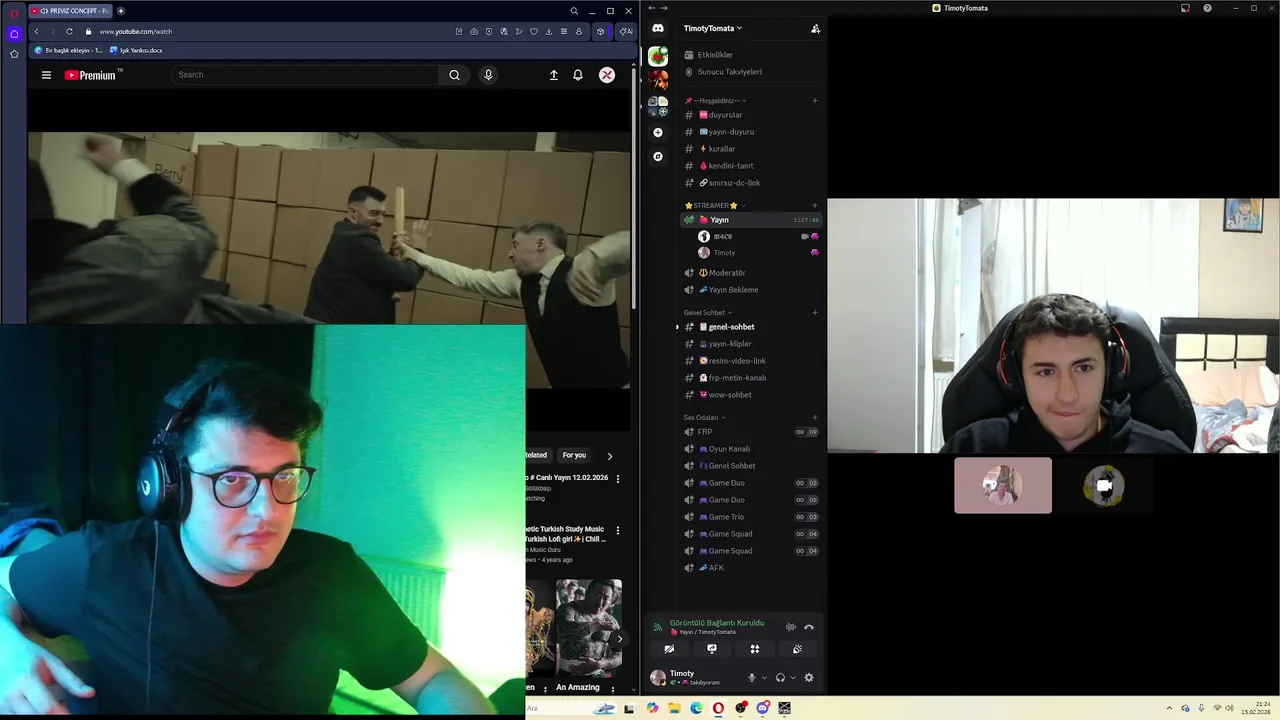Open Işık Yankısı.docx bookmark
1280x720 pixels.
pyautogui.click(x=136, y=50)
